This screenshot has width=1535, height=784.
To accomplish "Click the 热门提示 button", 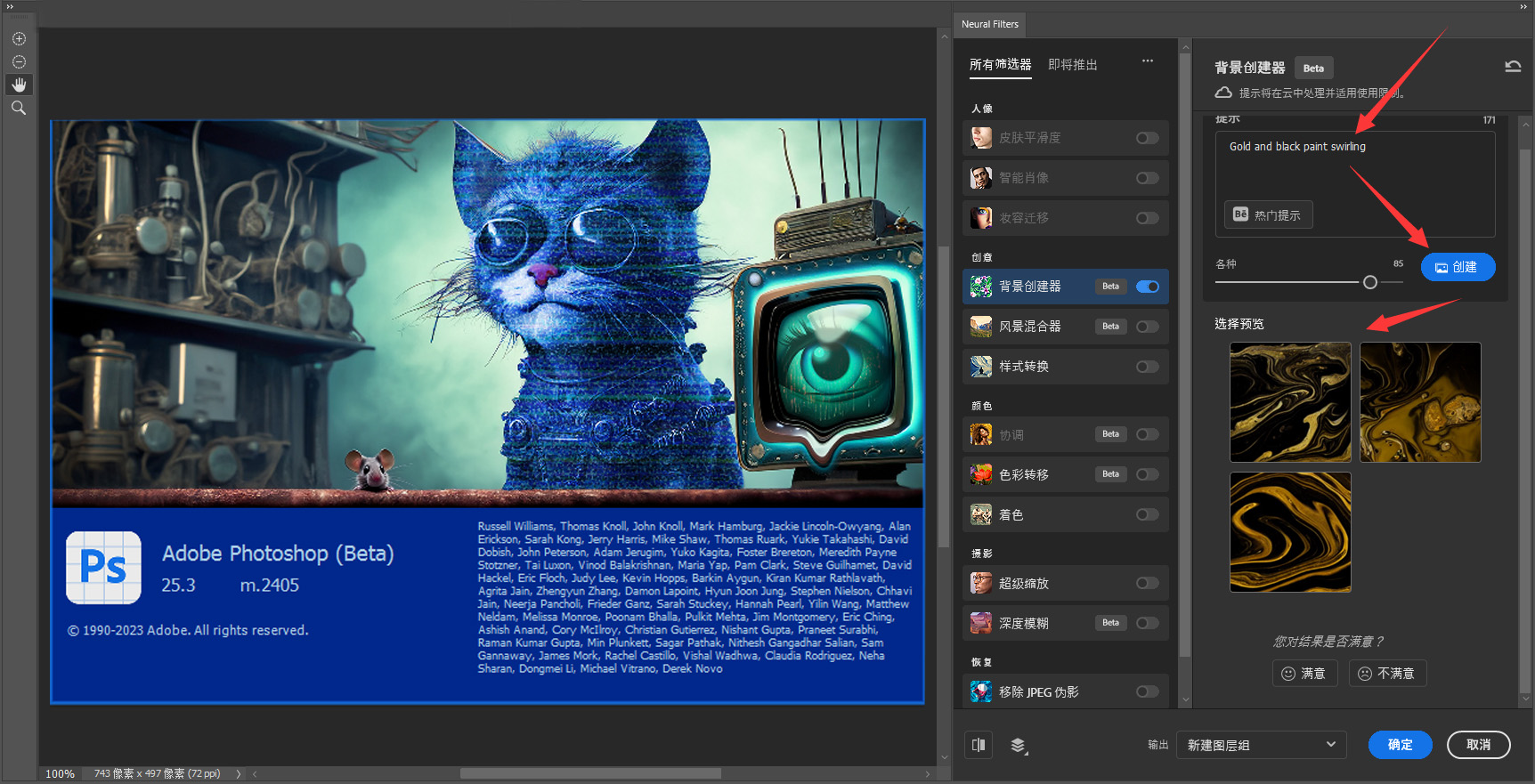I will pos(1268,214).
